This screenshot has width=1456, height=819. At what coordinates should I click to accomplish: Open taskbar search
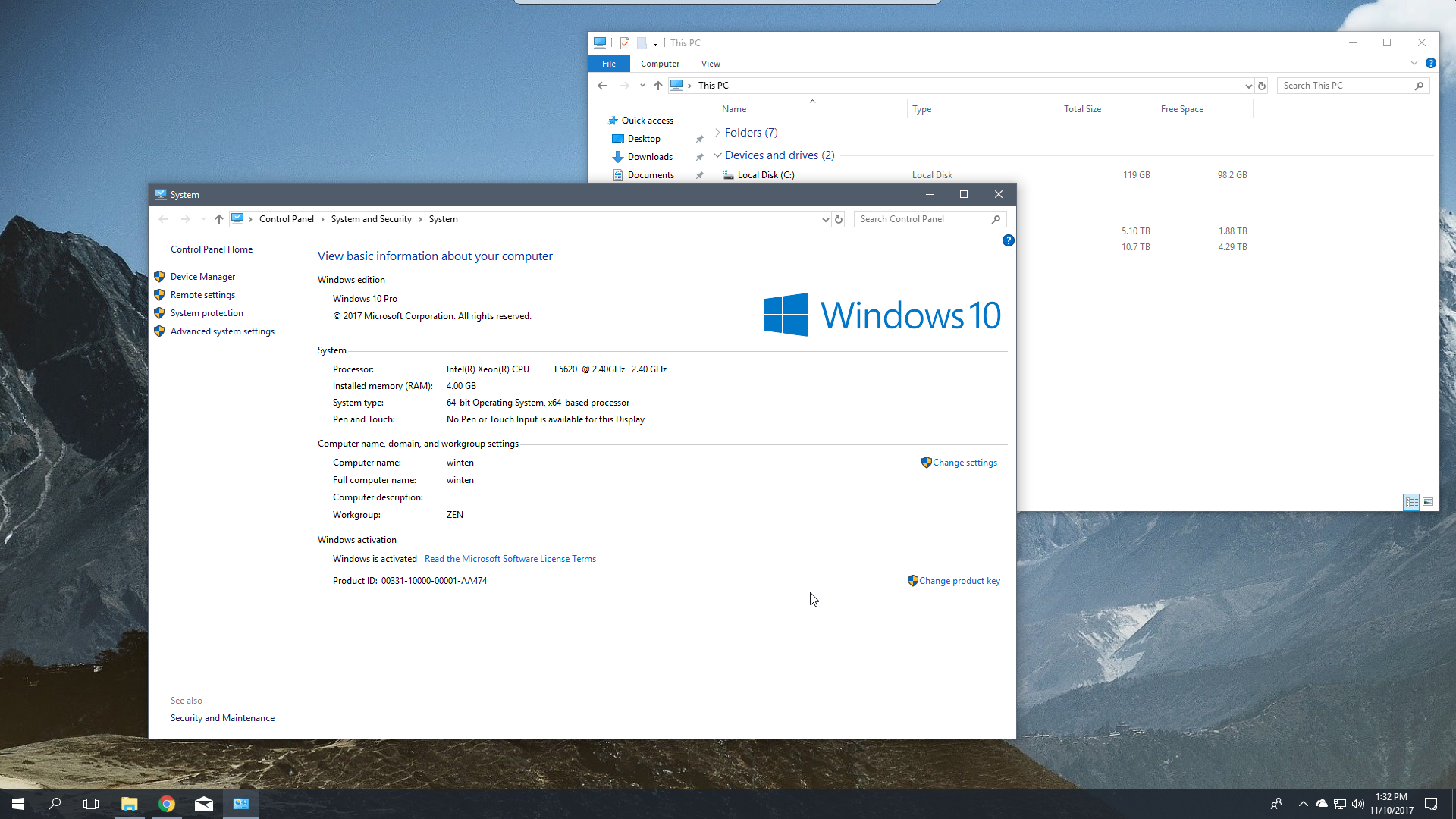click(x=55, y=804)
